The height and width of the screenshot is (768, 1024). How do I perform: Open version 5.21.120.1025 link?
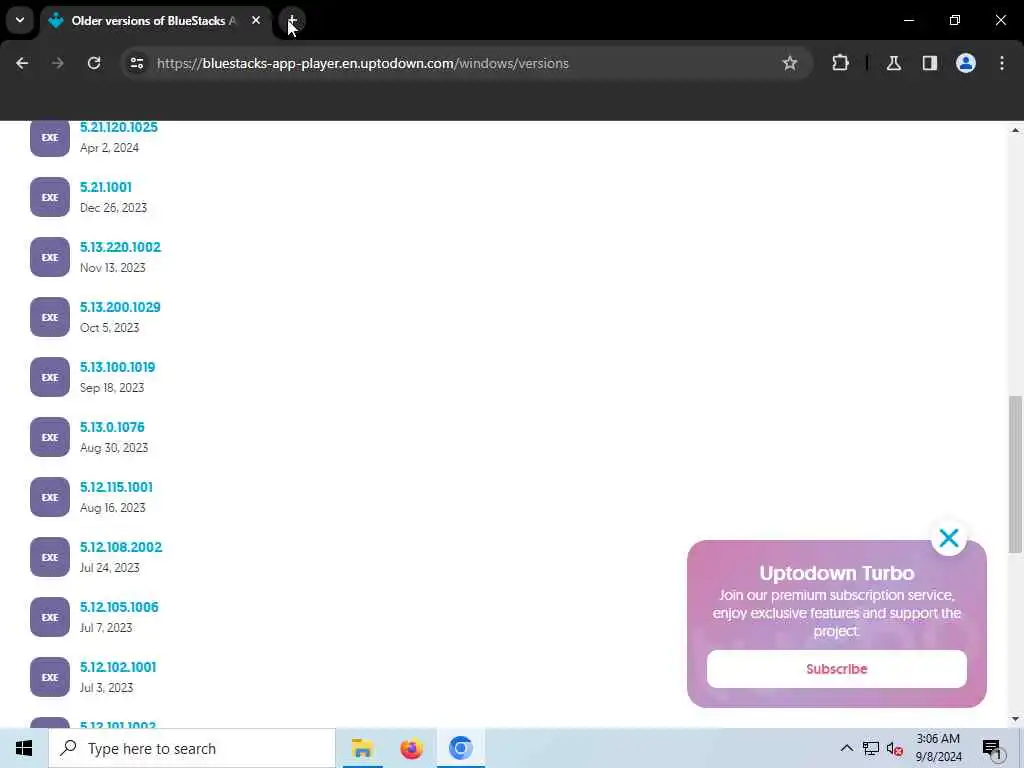(x=119, y=127)
